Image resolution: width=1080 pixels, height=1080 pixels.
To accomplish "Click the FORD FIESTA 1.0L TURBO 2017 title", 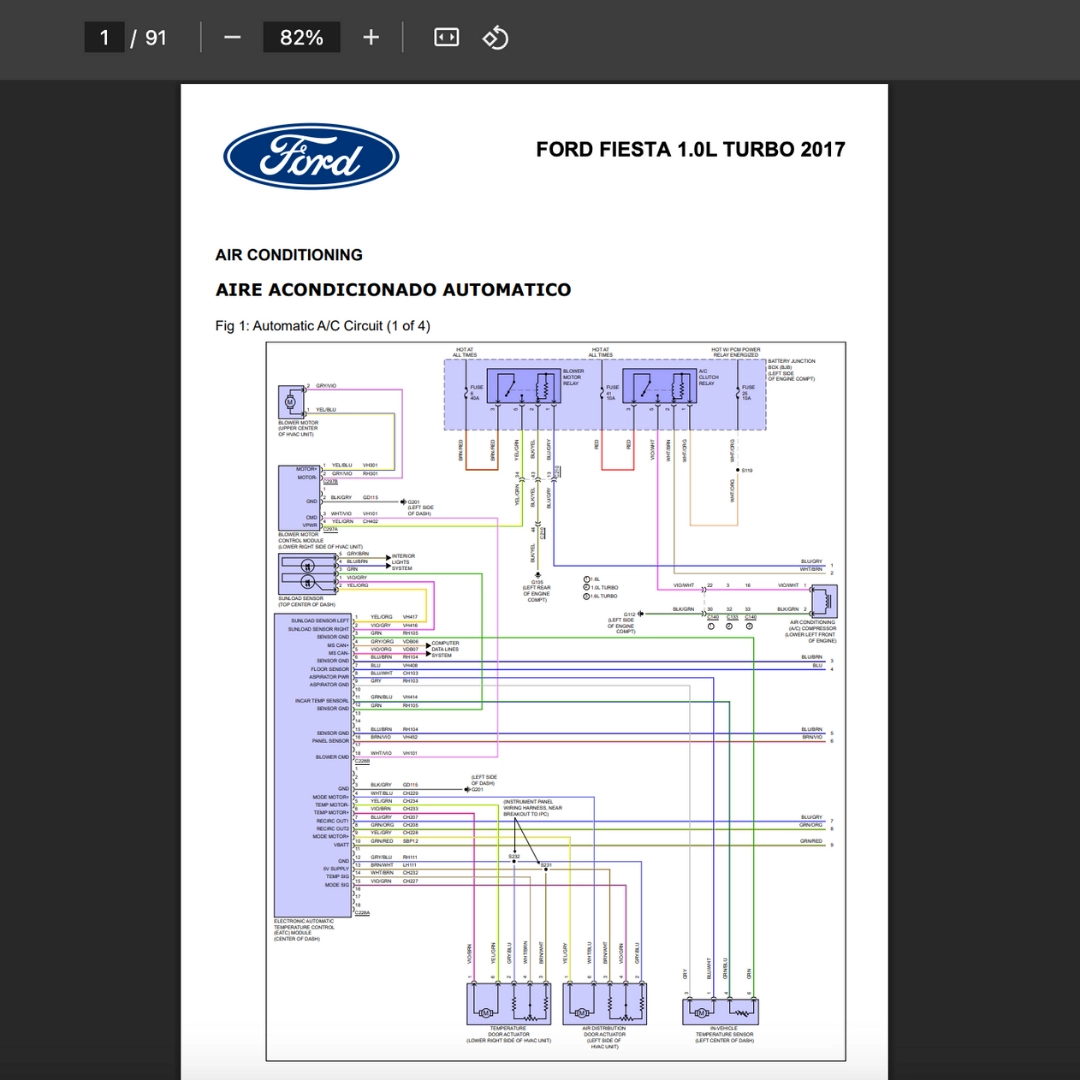I will pyautogui.click(x=690, y=149).
